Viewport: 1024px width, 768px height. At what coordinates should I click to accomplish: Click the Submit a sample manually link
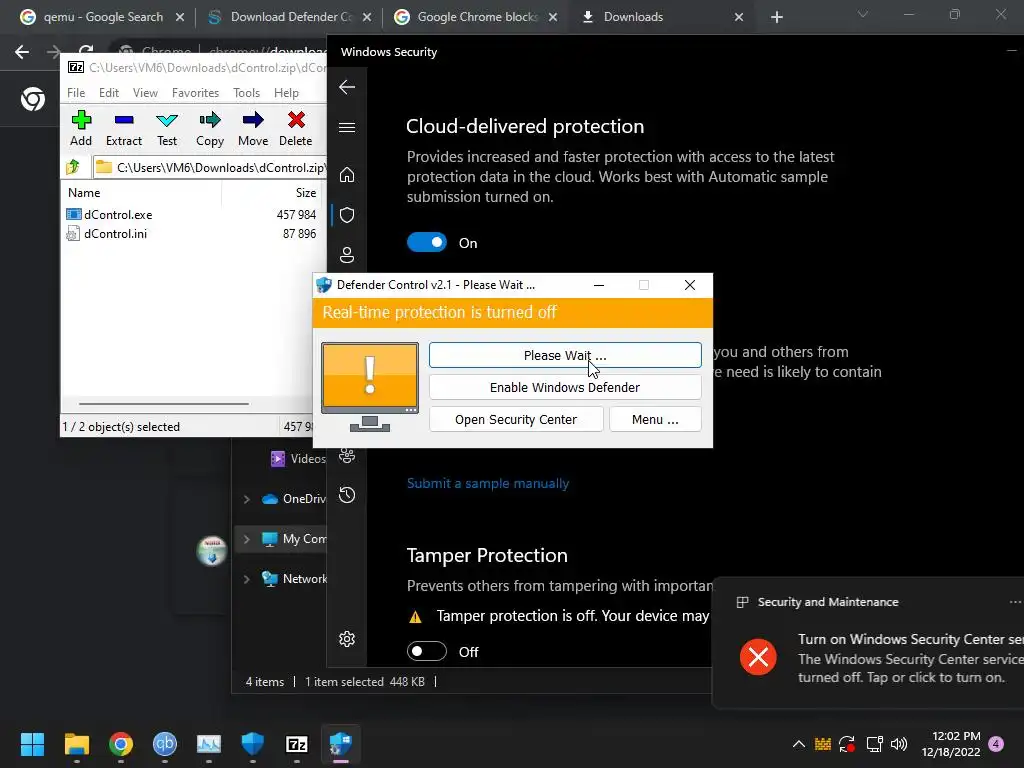point(488,483)
